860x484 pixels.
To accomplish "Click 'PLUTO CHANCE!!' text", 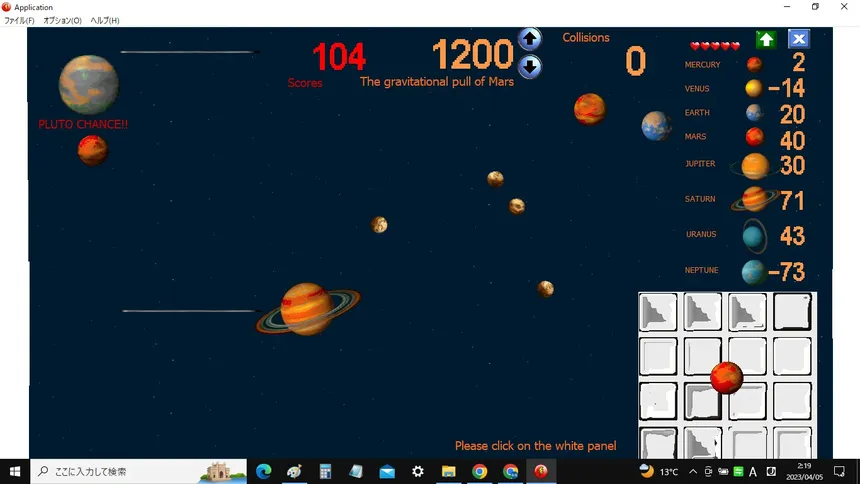I will pyautogui.click(x=83, y=125).
